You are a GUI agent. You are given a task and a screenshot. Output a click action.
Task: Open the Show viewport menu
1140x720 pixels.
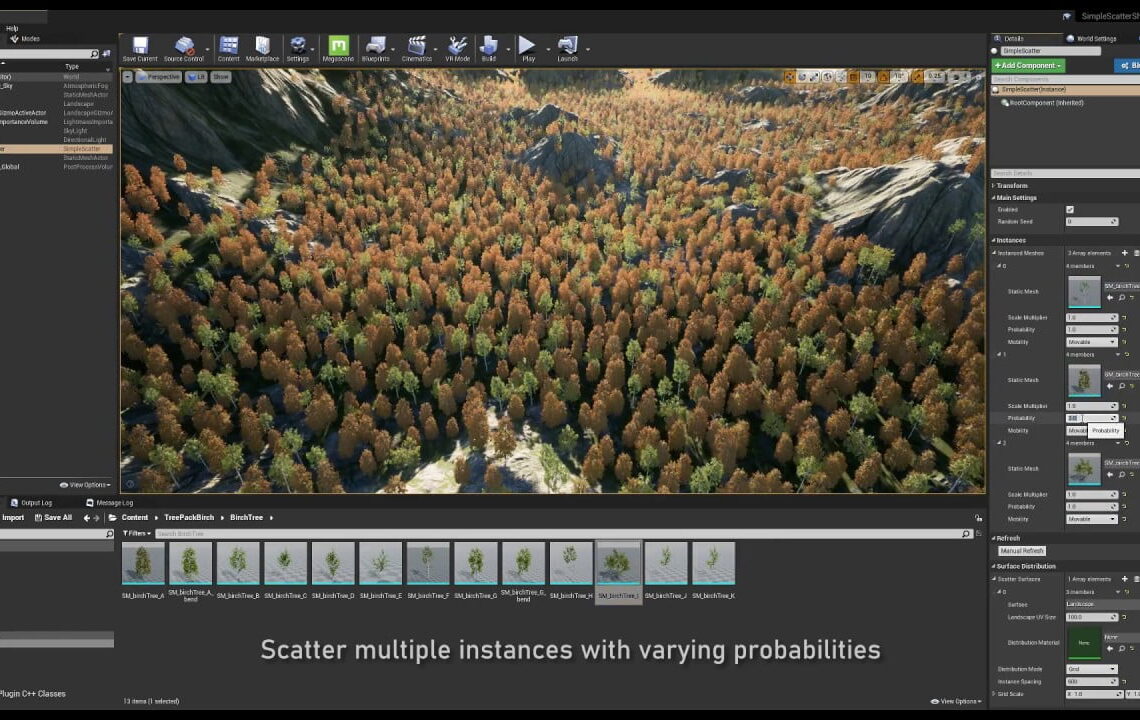[x=220, y=77]
